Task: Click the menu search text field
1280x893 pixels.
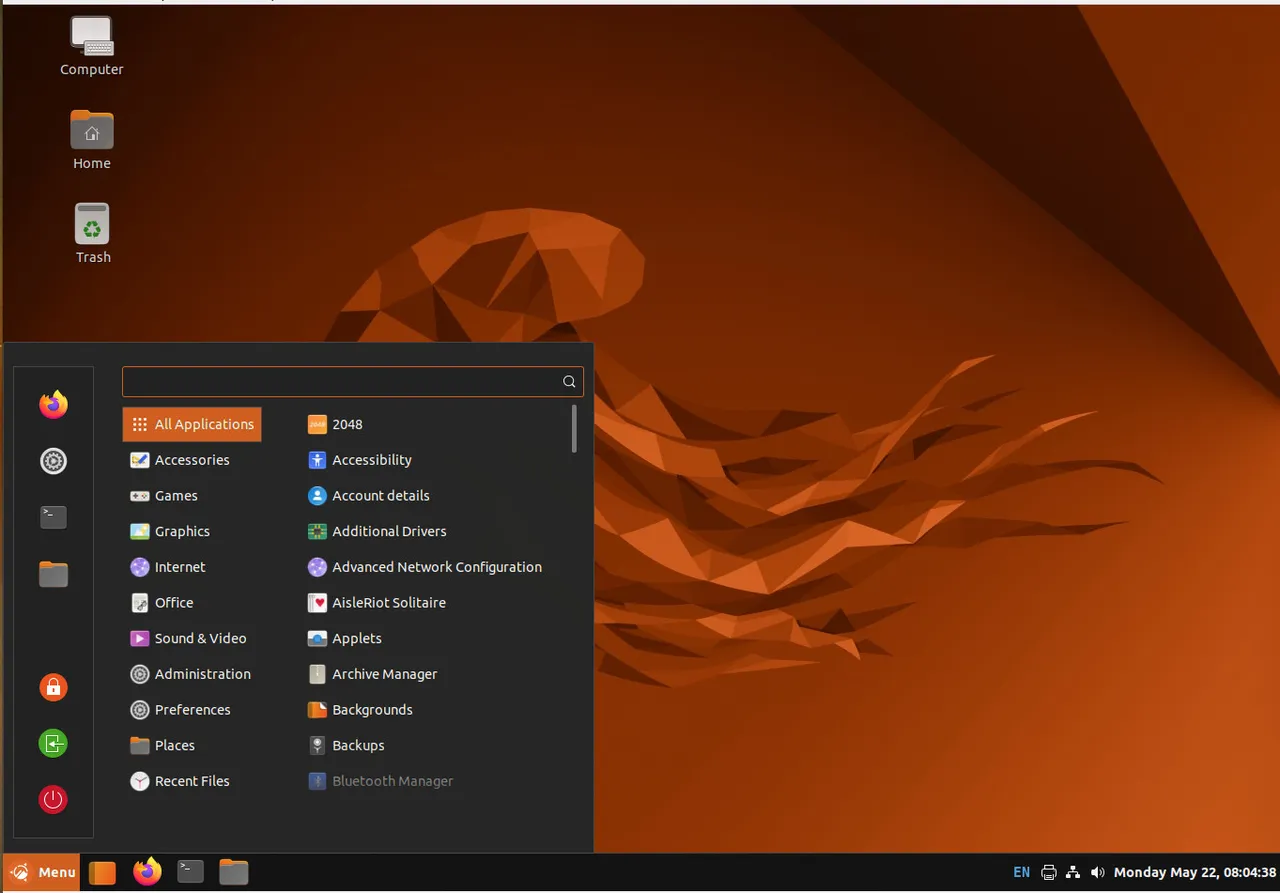Action: [353, 381]
